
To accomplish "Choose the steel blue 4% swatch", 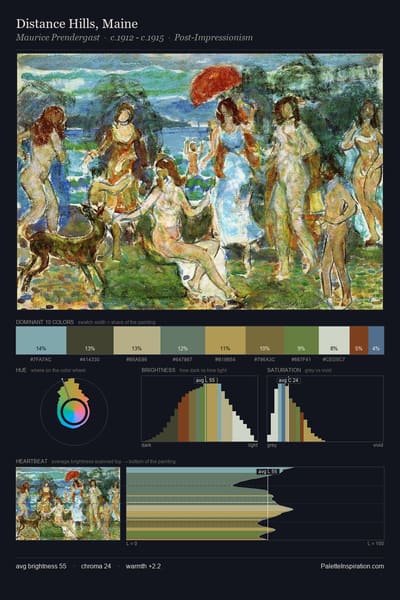I will coord(376,340).
